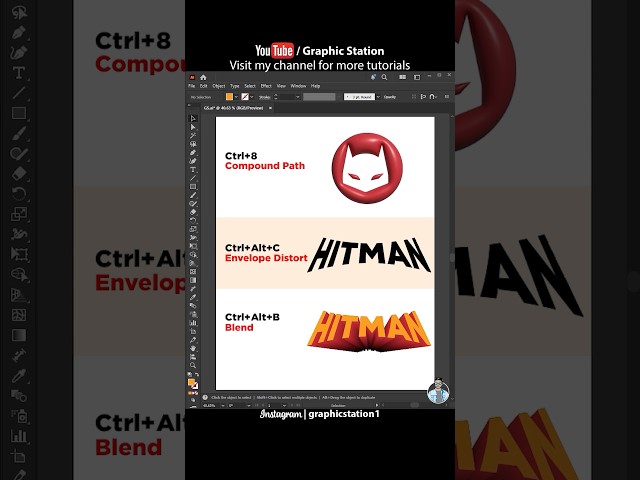Close the GS.ai document tab
The image size is (640, 480).
click(270, 108)
